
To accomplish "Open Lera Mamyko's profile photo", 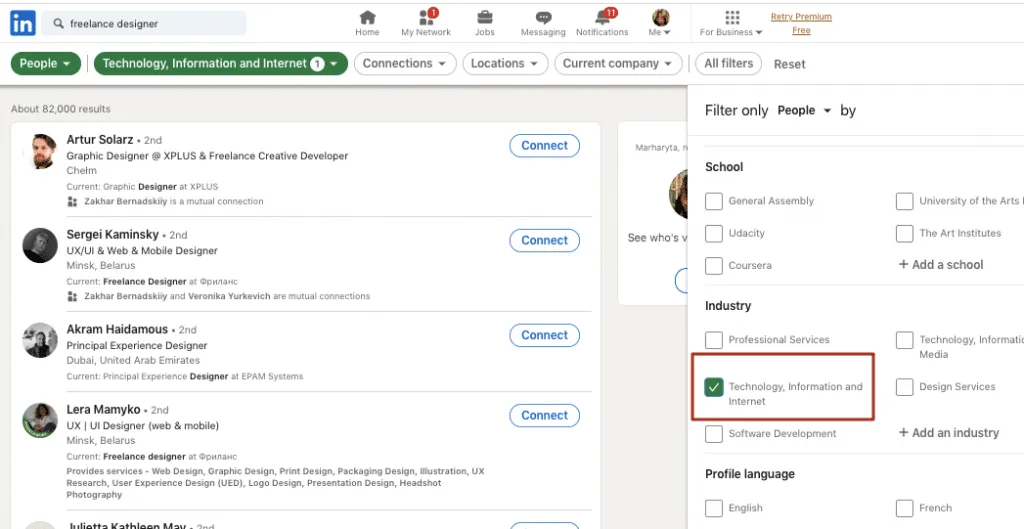I will point(40,421).
